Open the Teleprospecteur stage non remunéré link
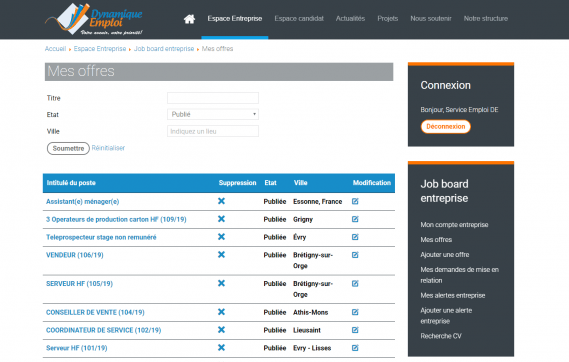The width and height of the screenshot is (569, 362). click(101, 237)
